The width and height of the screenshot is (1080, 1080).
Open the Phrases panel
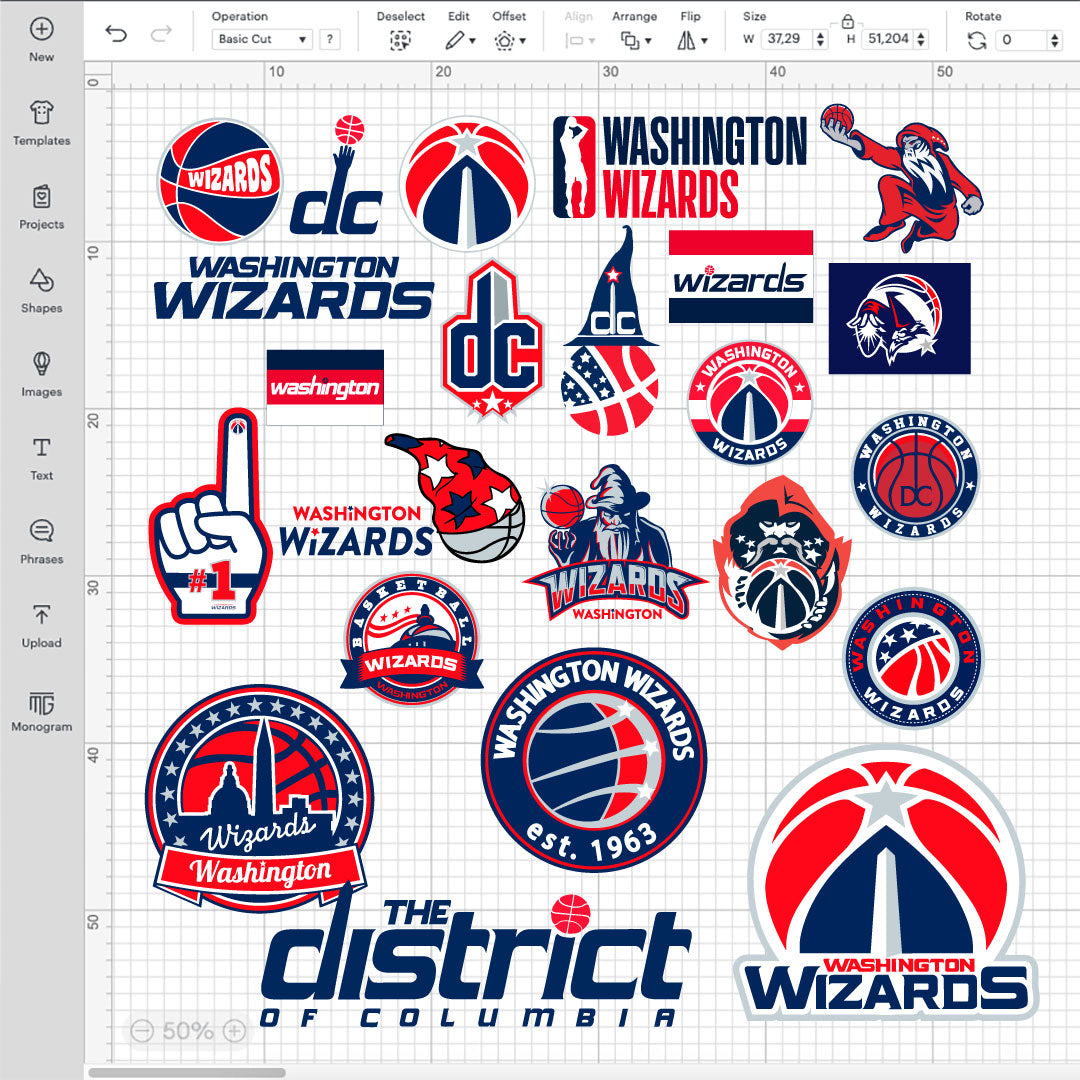tap(42, 541)
